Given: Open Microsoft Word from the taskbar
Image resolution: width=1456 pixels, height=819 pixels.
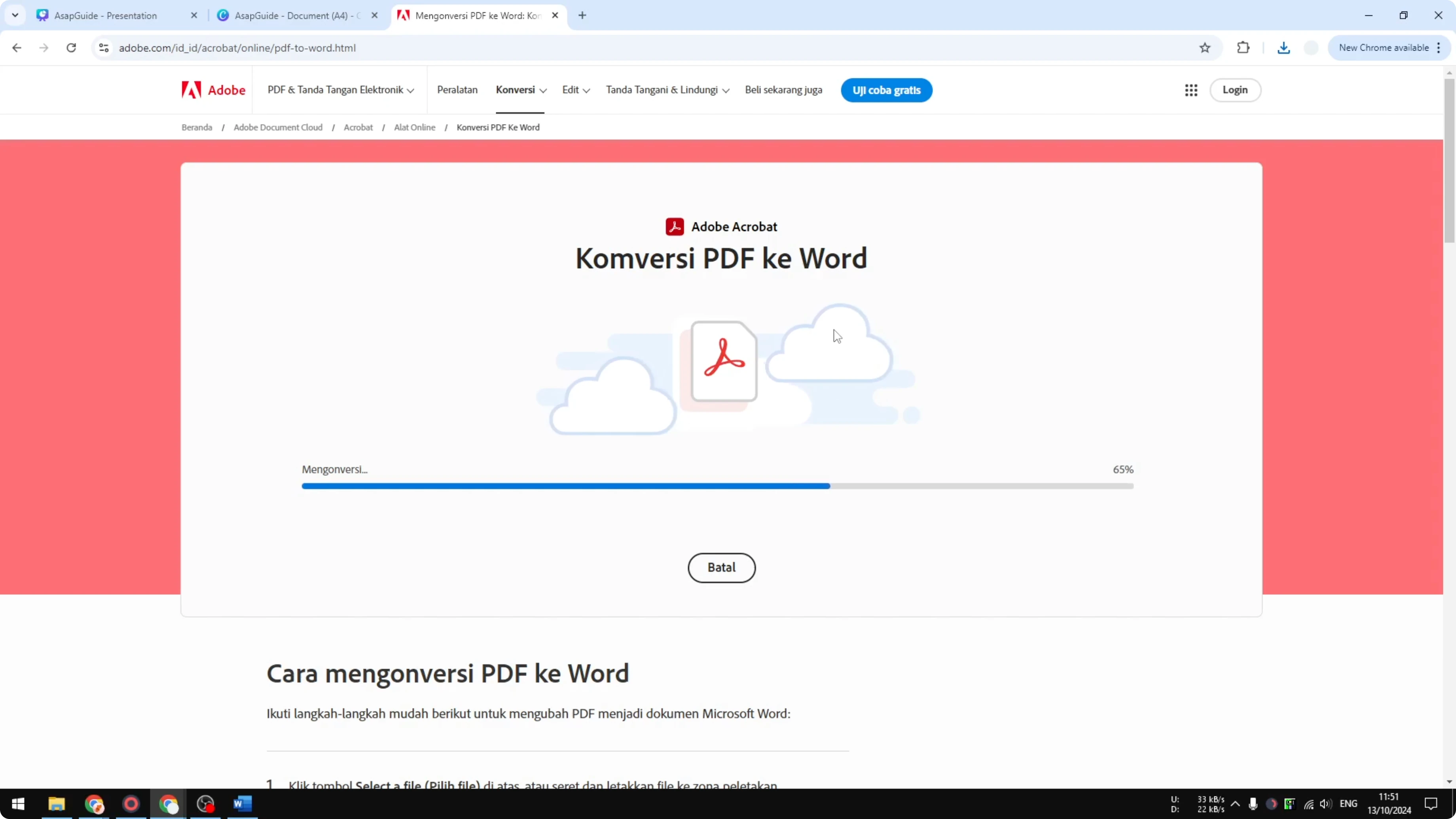Looking at the screenshot, I should [243, 804].
